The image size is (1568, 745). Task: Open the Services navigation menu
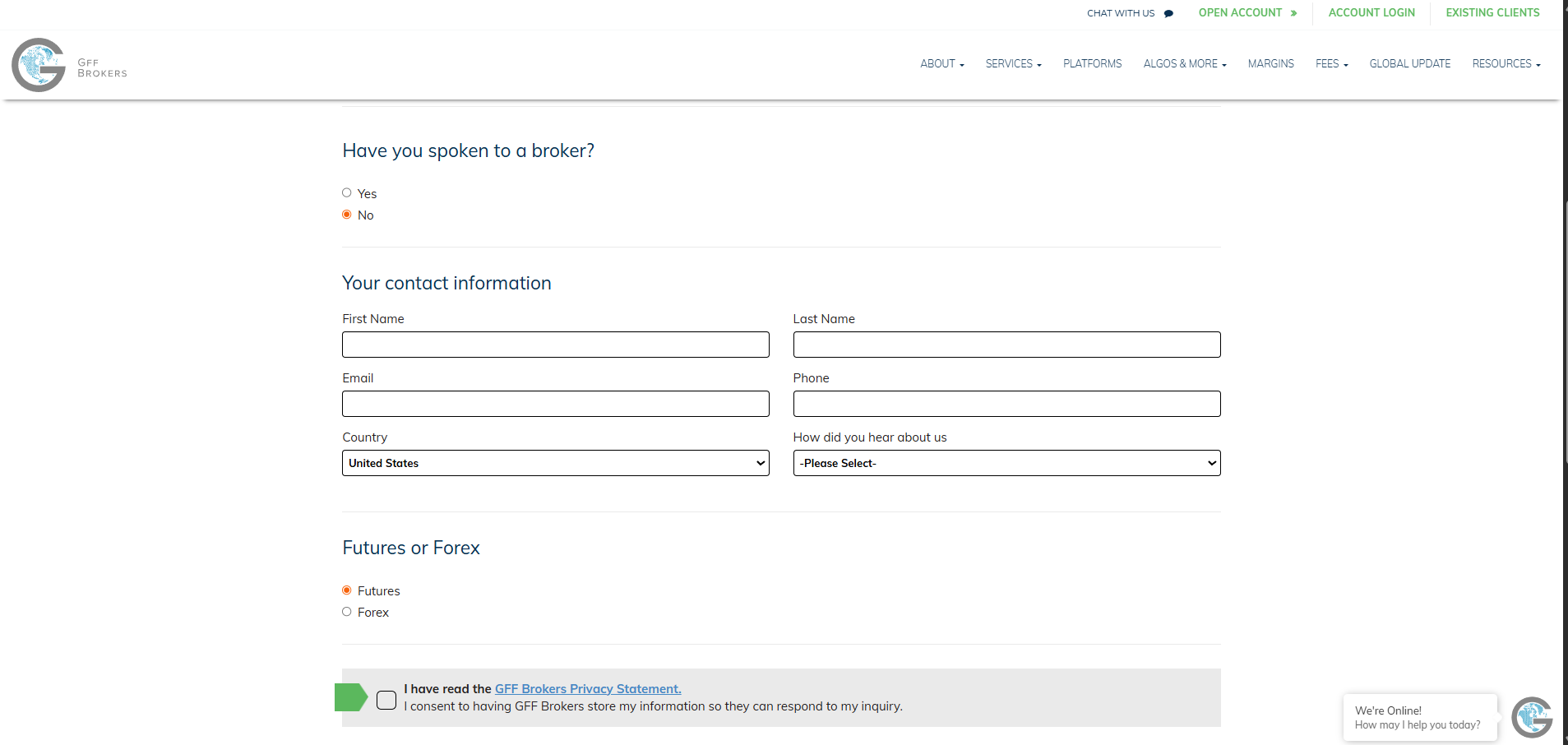tap(1013, 64)
